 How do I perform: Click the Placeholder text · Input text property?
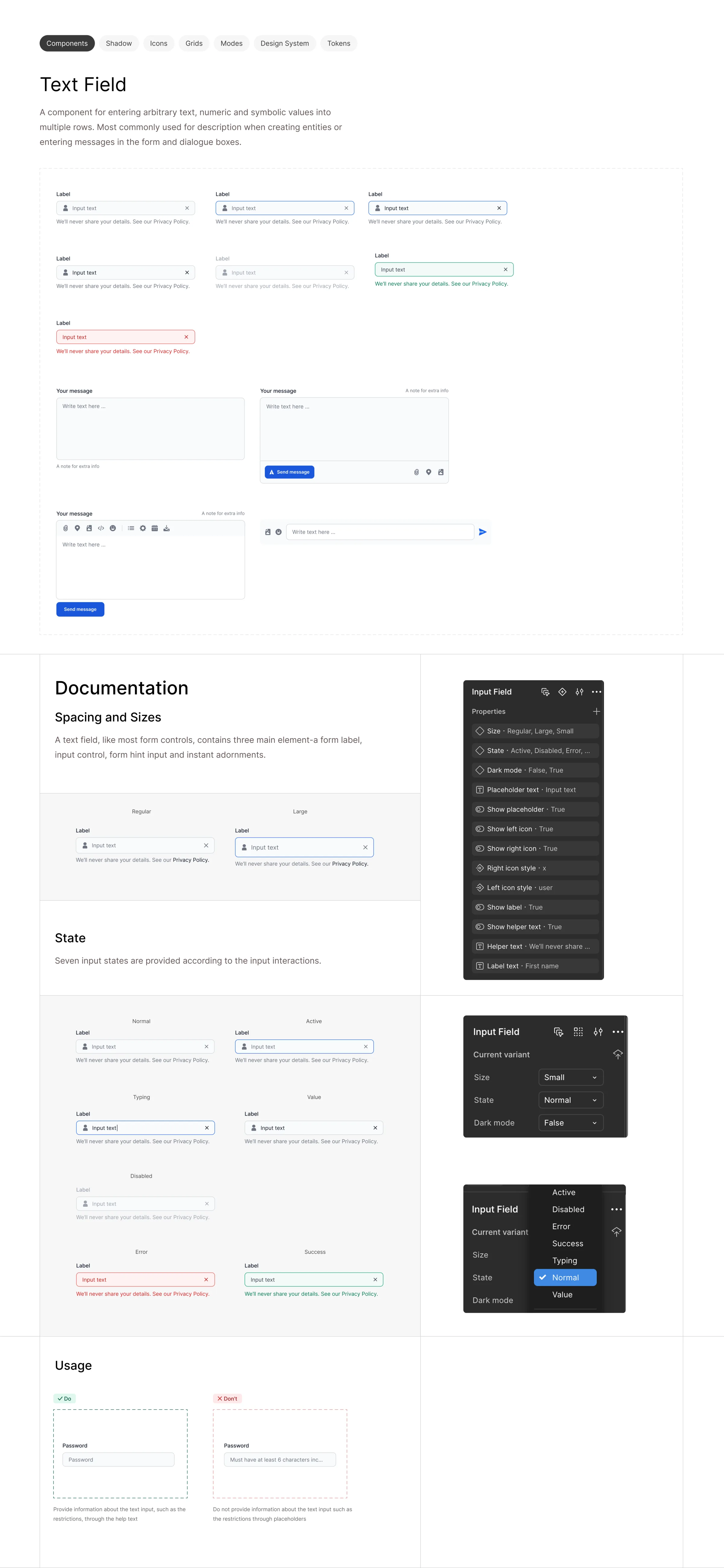tap(536, 790)
